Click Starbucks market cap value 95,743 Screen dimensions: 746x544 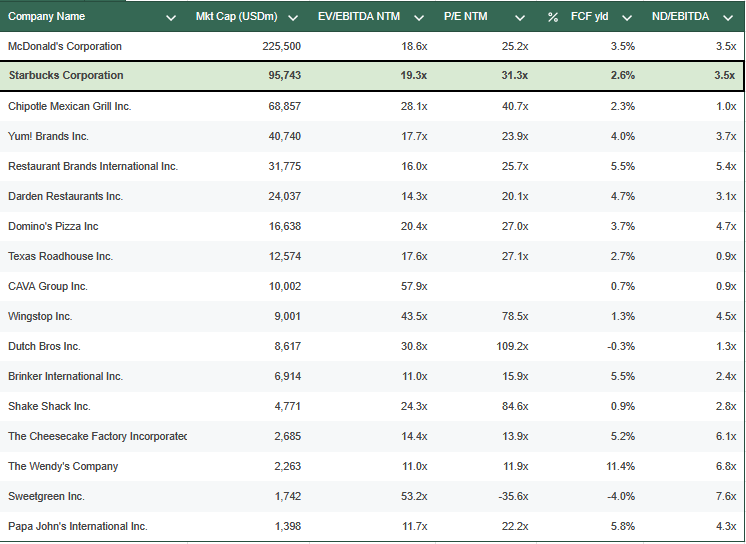(x=285, y=75)
